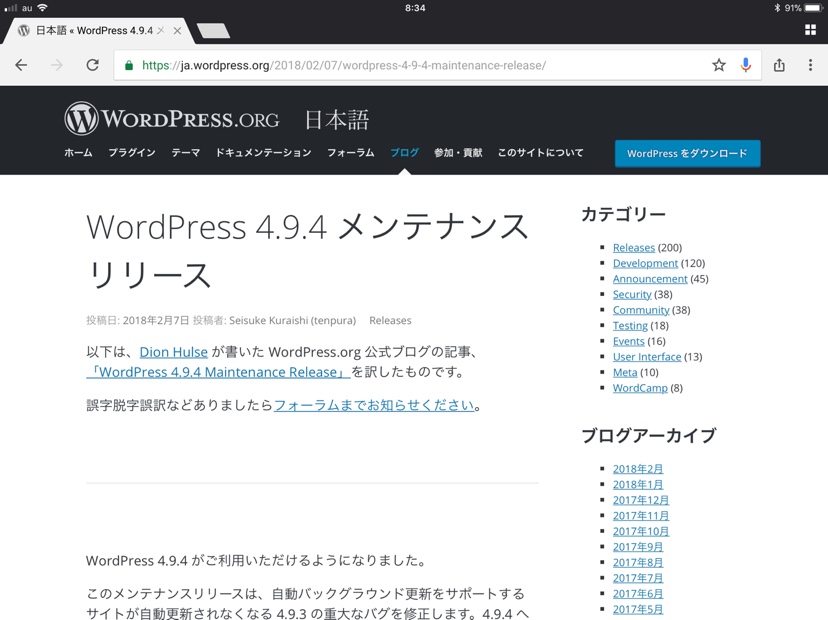Open the WordCamp category link
This screenshot has height=620, width=828.
point(640,388)
